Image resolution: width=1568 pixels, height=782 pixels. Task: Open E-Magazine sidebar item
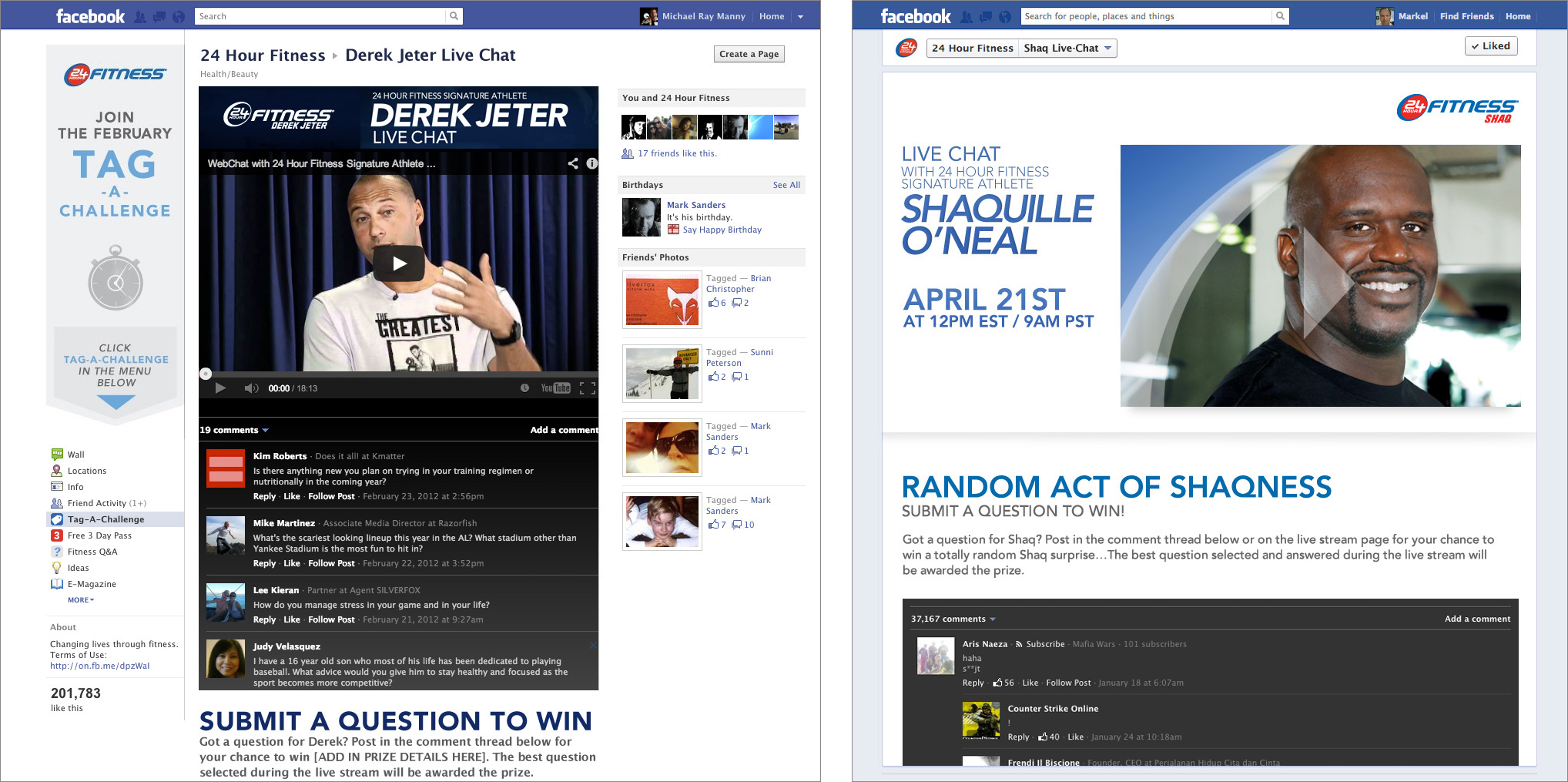pyautogui.click(x=83, y=584)
